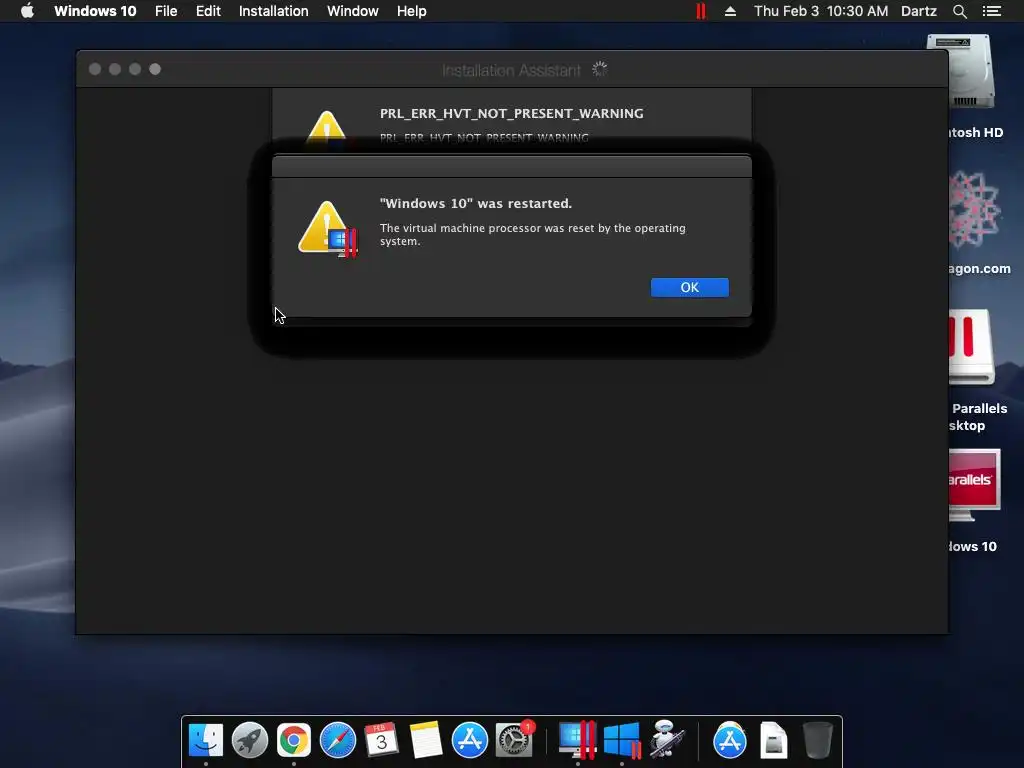Open App Store icon beside Notes
This screenshot has width=1024, height=768.
470,740
